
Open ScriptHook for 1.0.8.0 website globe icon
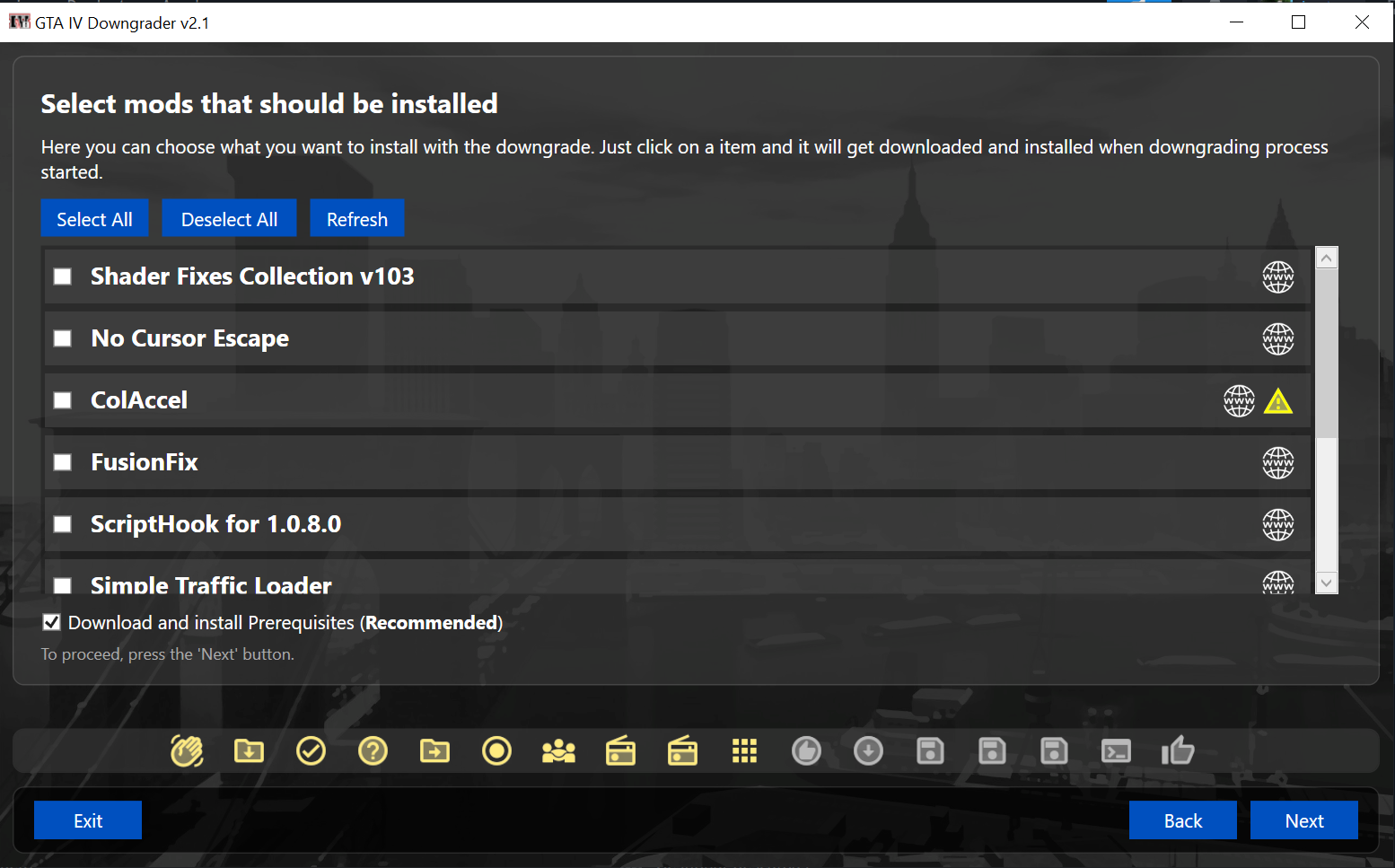pyautogui.click(x=1278, y=524)
